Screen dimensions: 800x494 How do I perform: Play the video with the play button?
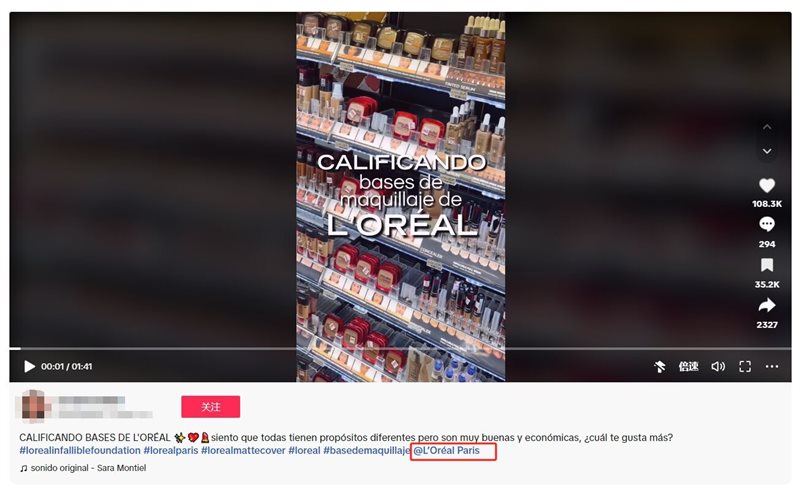30,366
